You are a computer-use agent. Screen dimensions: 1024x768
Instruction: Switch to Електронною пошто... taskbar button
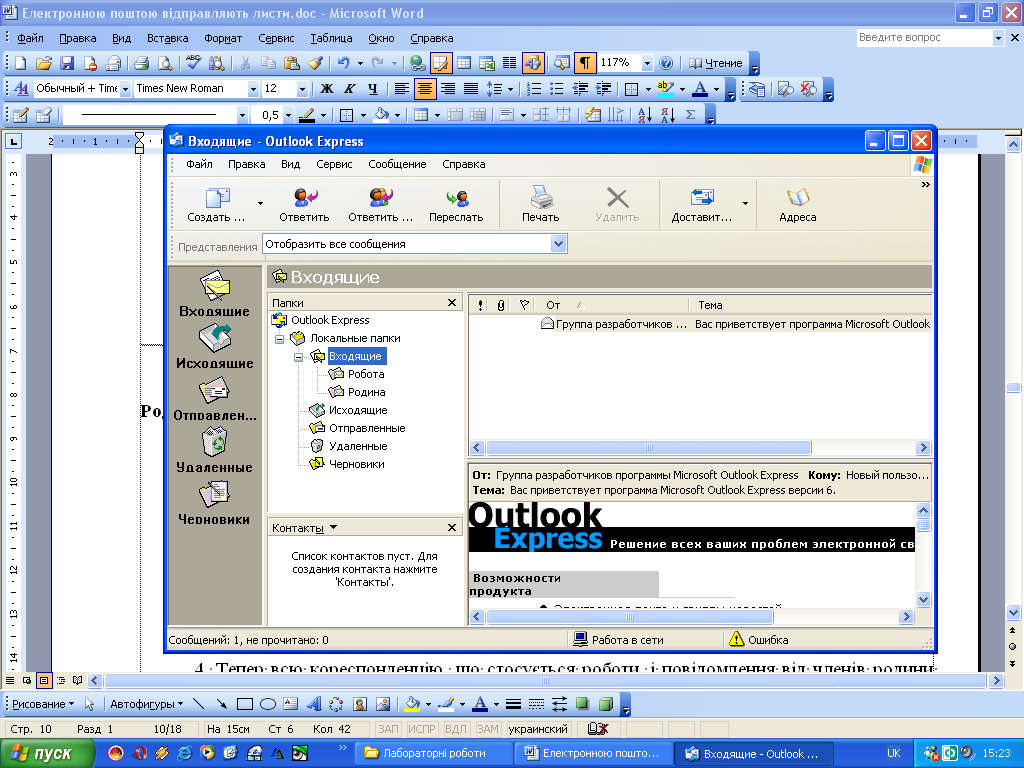593,754
